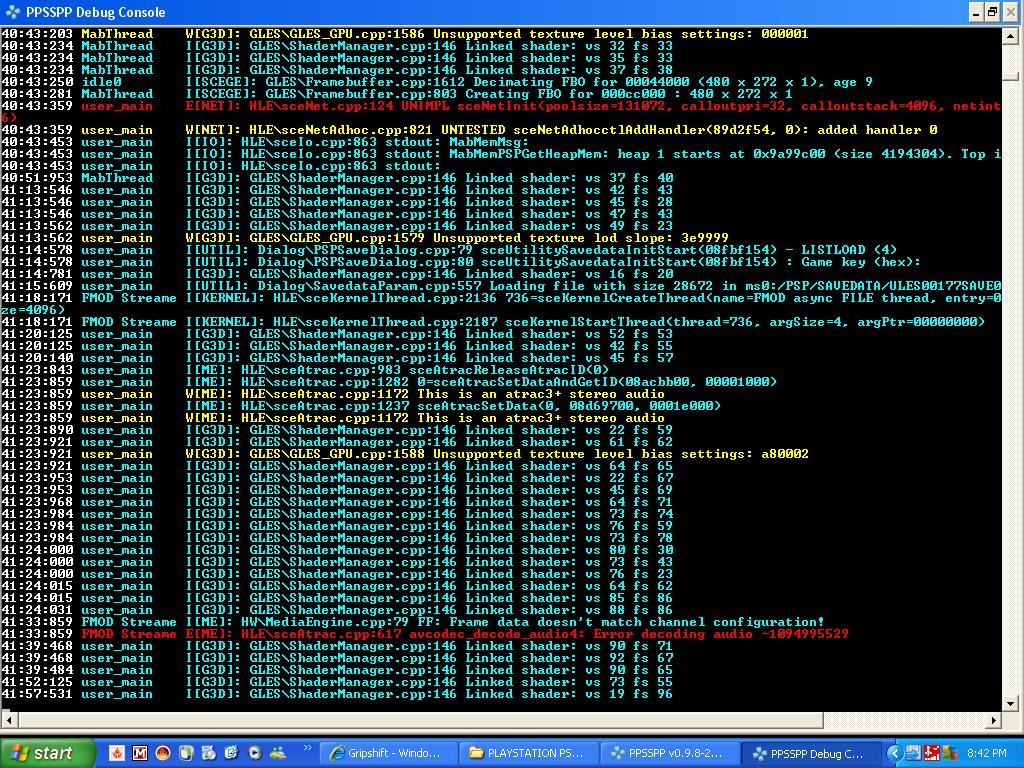Restore down the Debug Console window
This screenshot has height=768, width=1024.
[992, 12]
